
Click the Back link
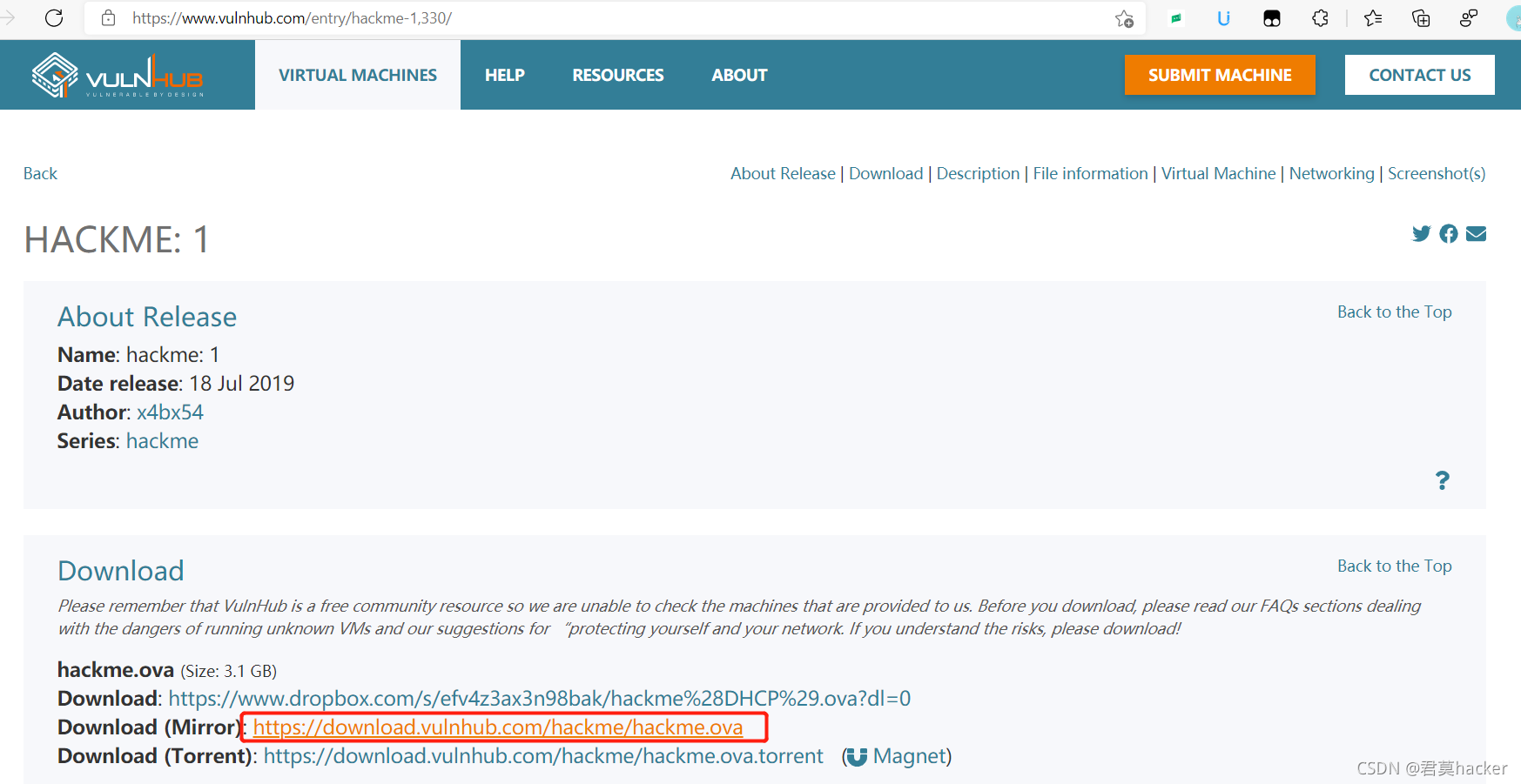[40, 173]
